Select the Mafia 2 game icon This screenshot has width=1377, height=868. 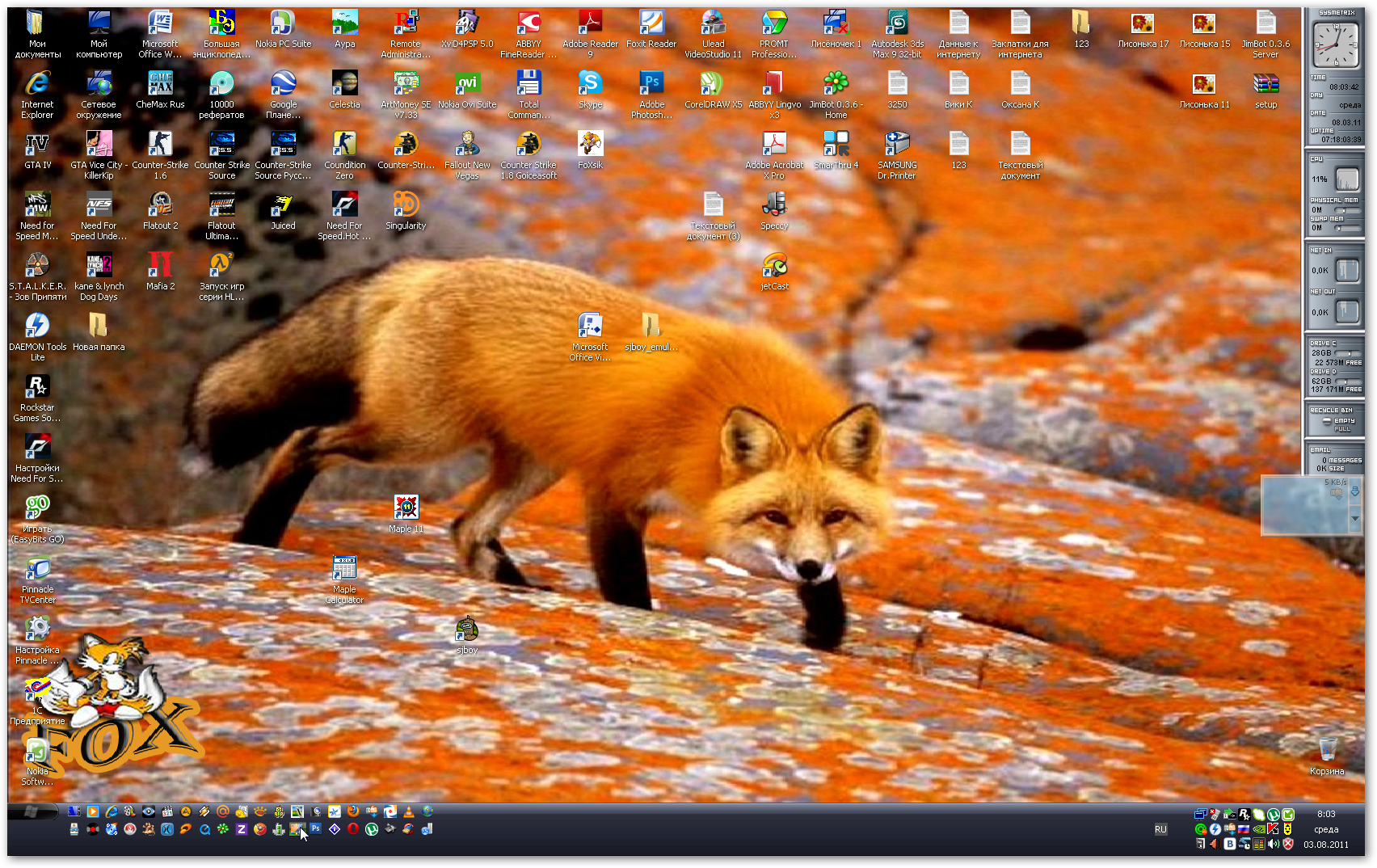[x=160, y=266]
